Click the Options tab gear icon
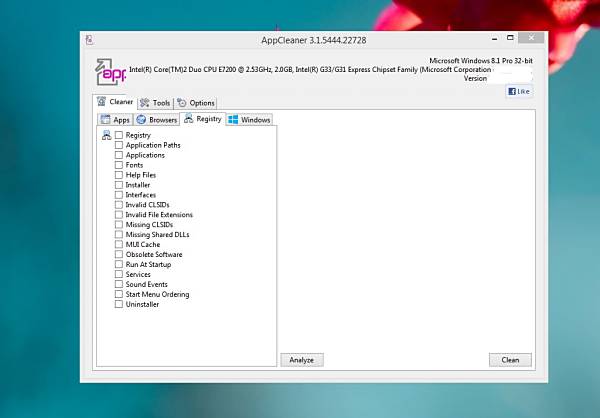 pyautogui.click(x=181, y=103)
